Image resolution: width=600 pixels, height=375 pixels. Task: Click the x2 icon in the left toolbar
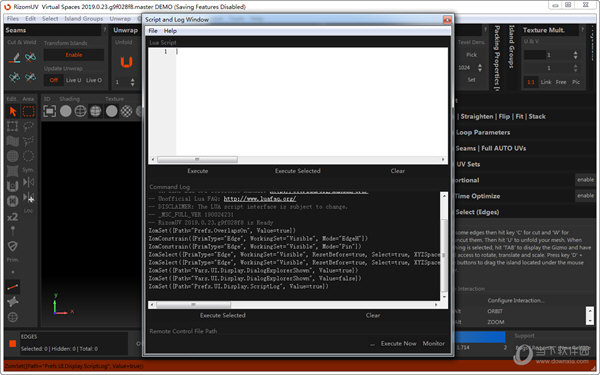tap(13, 217)
